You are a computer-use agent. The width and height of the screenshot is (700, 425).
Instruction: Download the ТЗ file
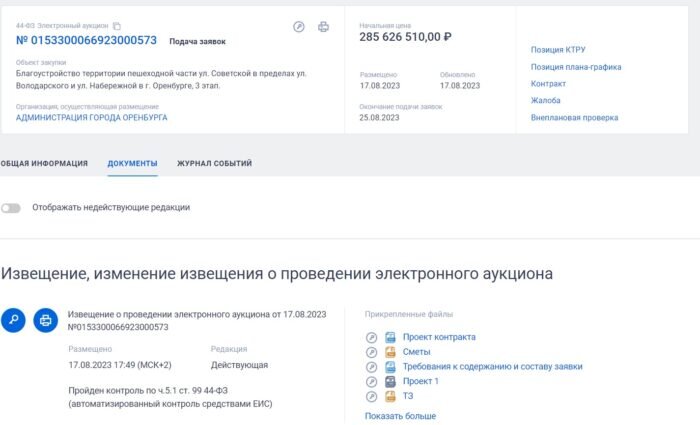(x=408, y=396)
